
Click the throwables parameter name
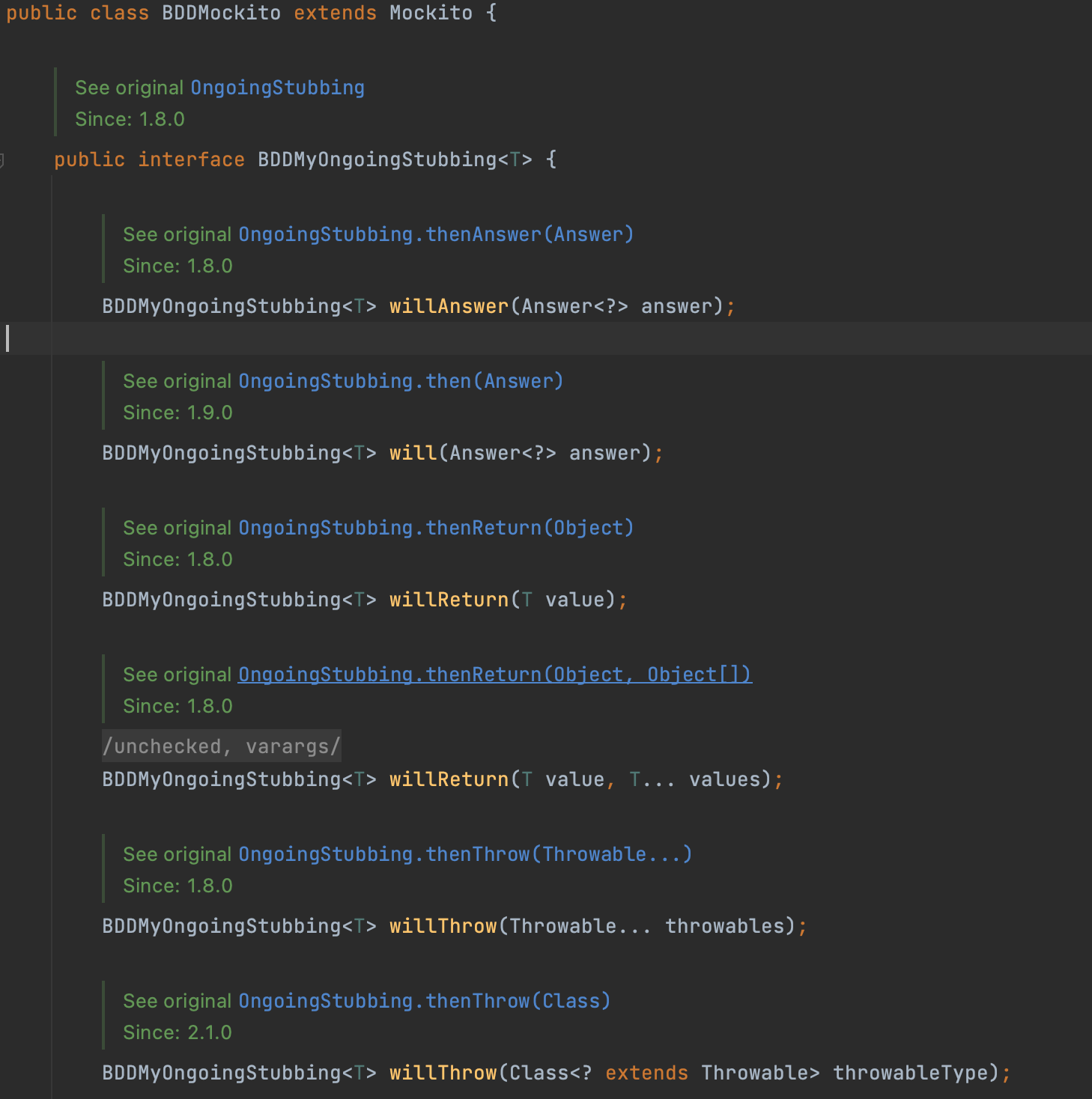pos(725,926)
